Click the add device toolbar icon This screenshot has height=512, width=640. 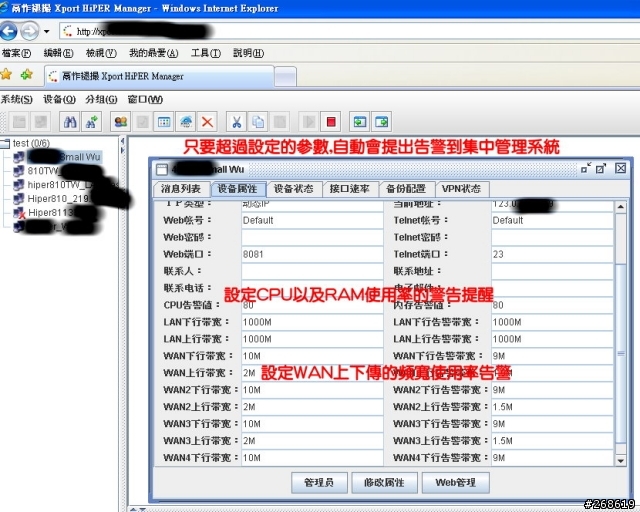tap(91, 122)
